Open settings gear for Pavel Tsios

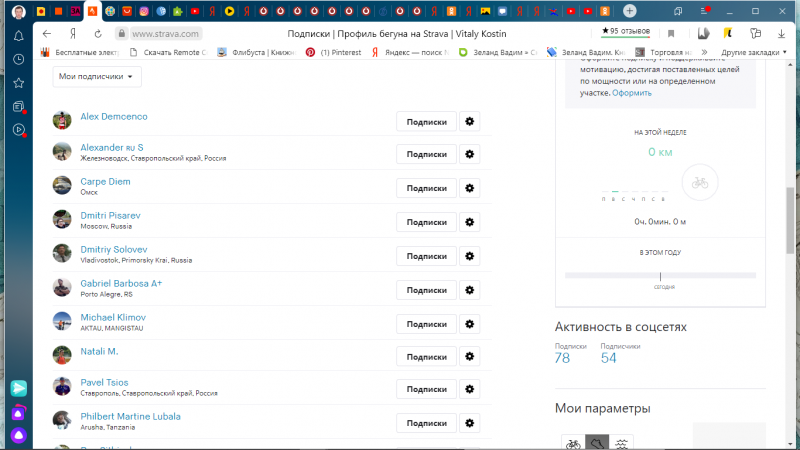click(469, 389)
